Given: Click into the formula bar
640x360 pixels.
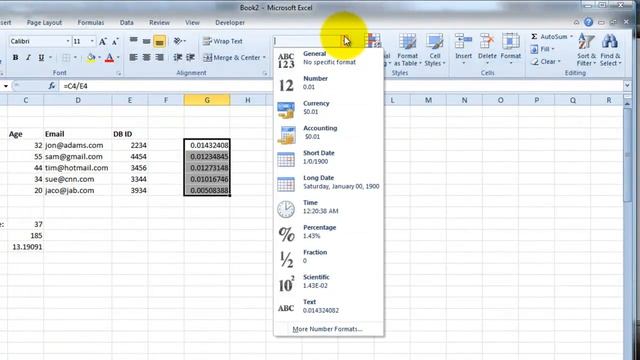Looking at the screenshot, I should click(x=341, y=86).
